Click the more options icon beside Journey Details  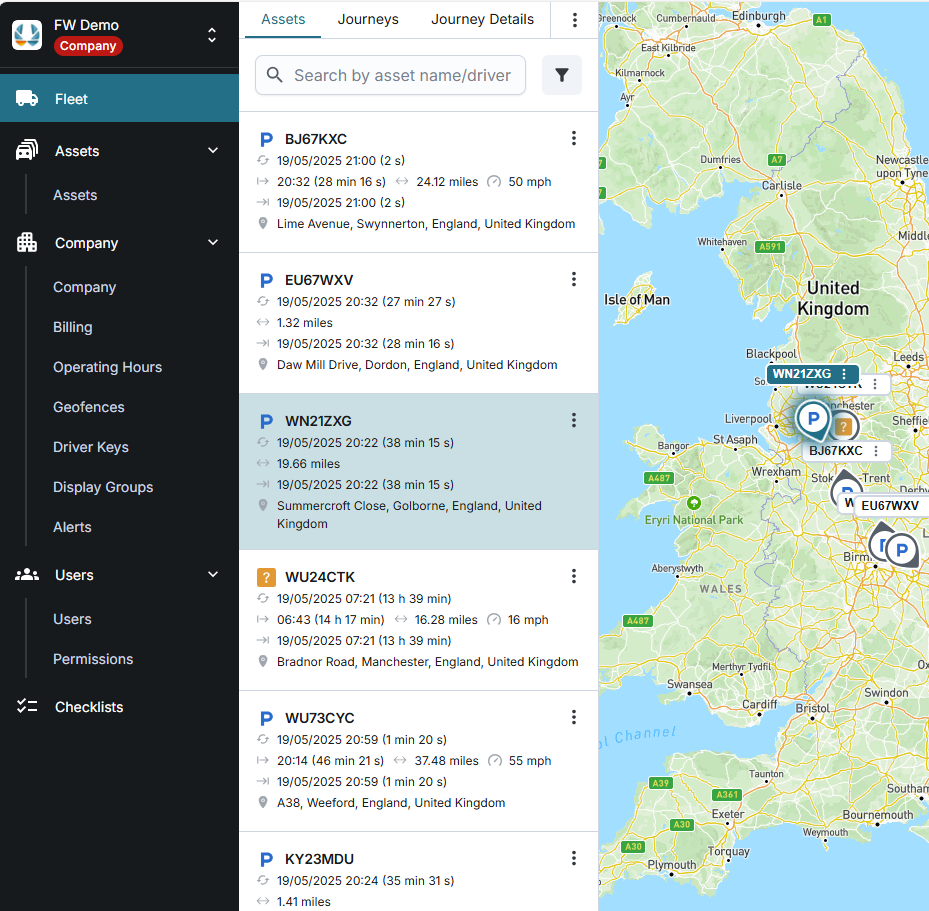(x=574, y=20)
